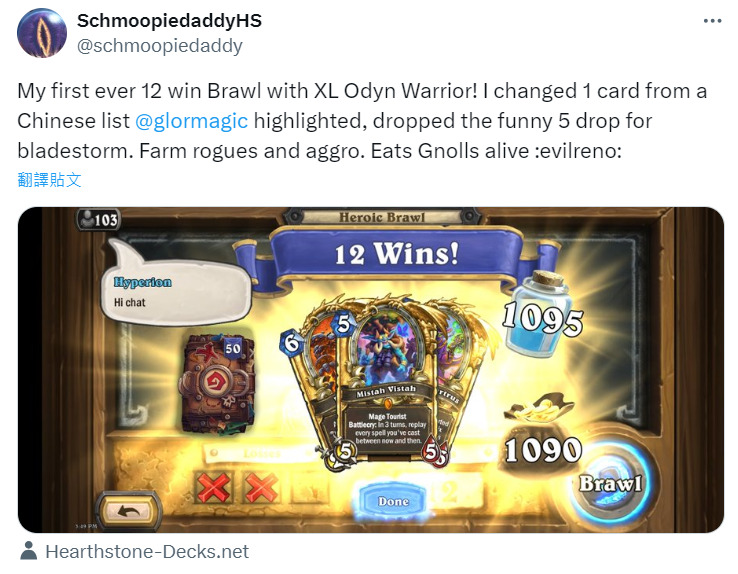Click the glowing Brawl portal button
This screenshot has width=738, height=574.
coord(610,483)
